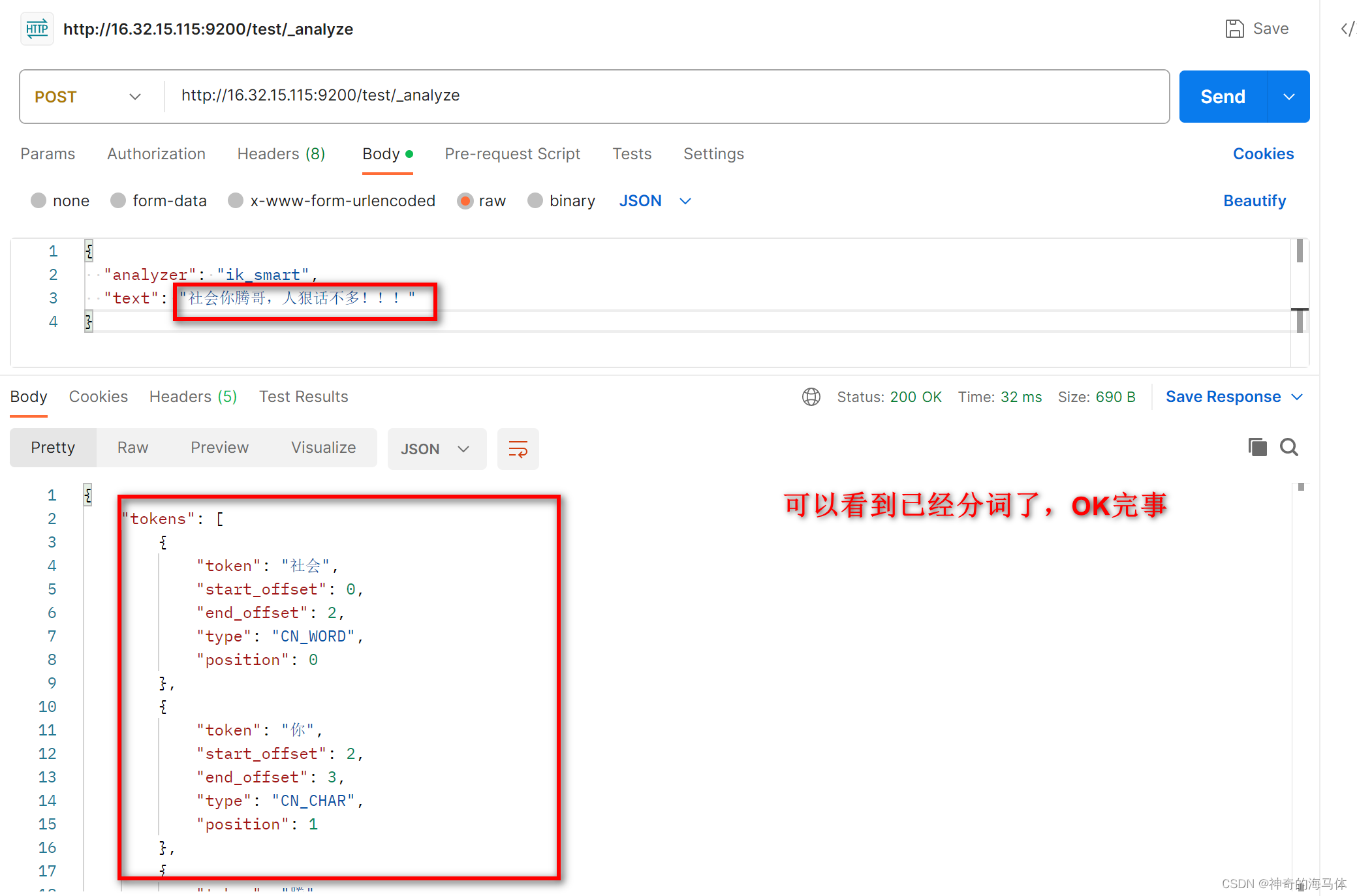Click Save Response
Viewport: 1357px width, 896px height.
click(x=1223, y=397)
